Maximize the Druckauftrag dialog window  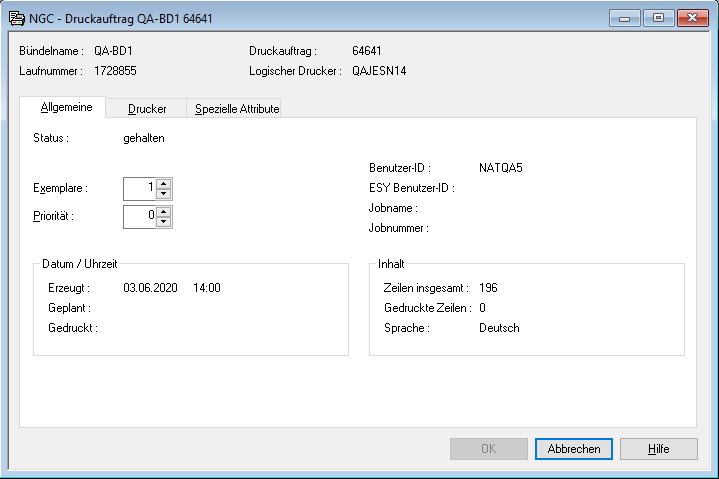[658, 18]
